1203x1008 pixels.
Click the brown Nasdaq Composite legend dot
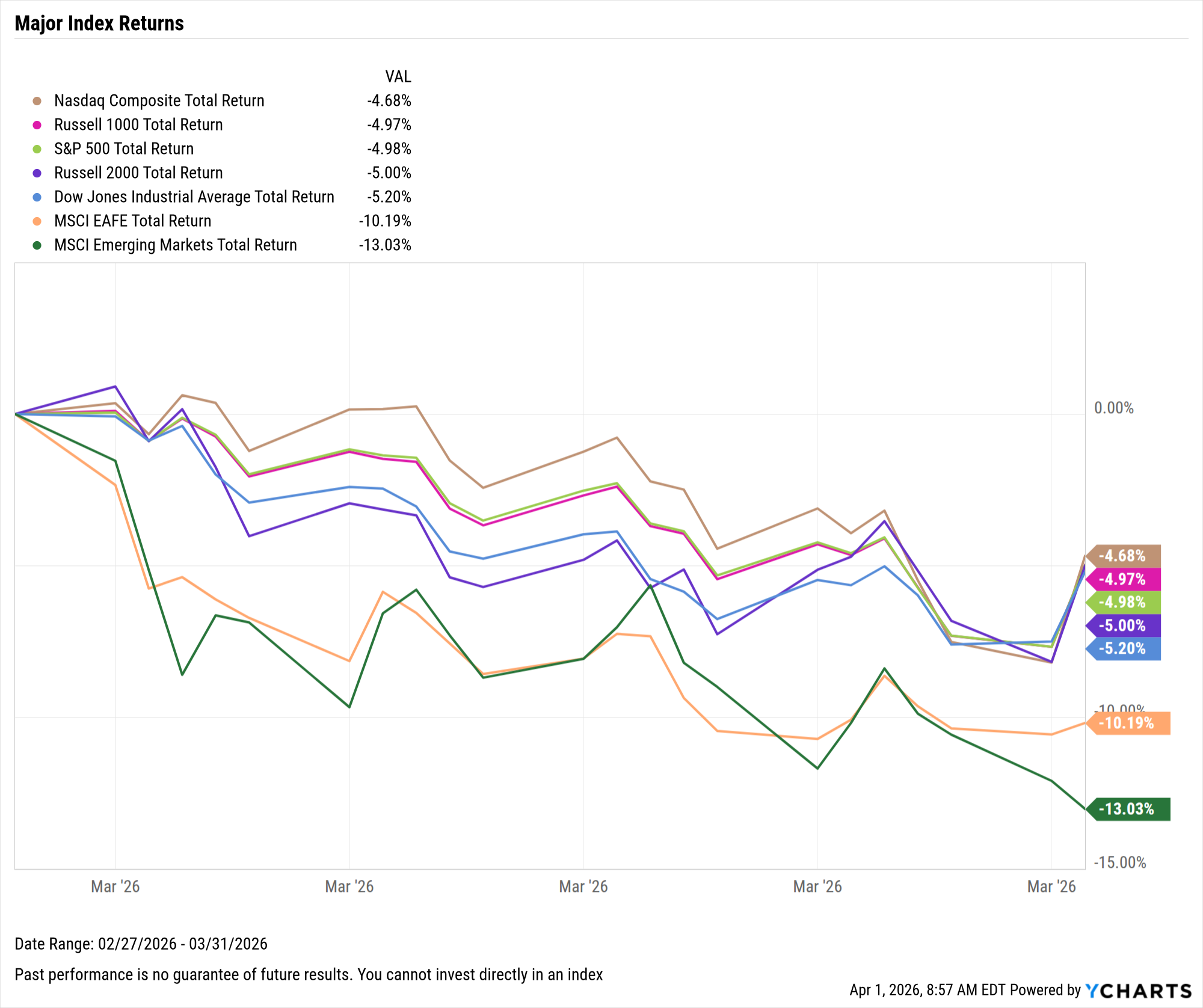[x=37, y=101]
